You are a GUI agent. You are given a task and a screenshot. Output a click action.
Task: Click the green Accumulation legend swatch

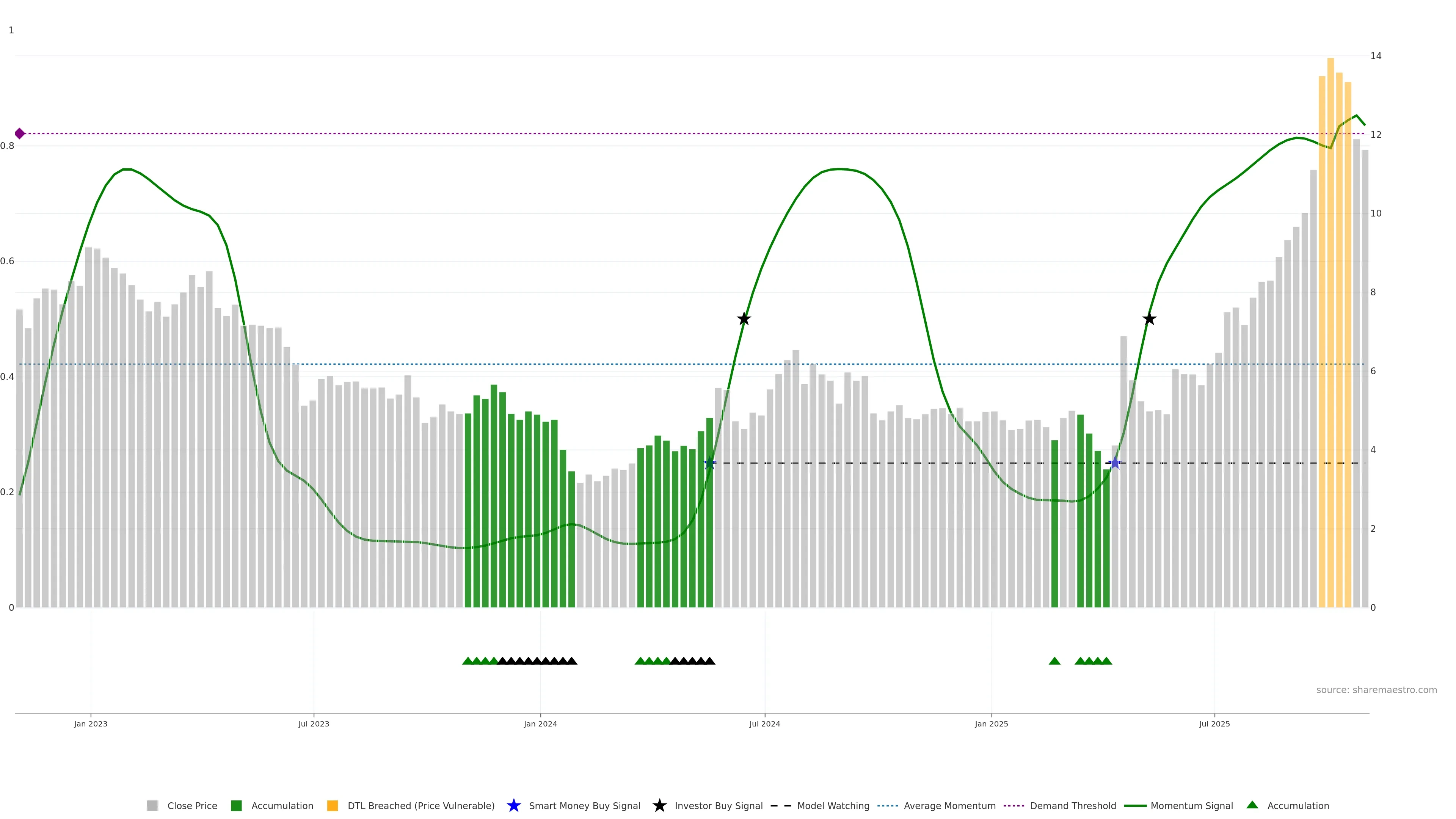pyautogui.click(x=236, y=805)
